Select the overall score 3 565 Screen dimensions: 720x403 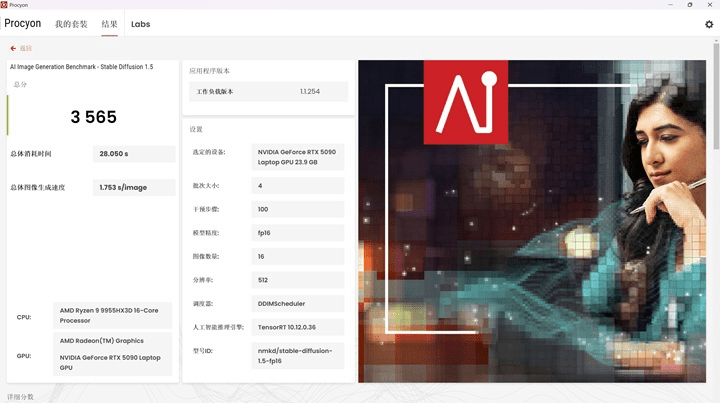pos(93,117)
